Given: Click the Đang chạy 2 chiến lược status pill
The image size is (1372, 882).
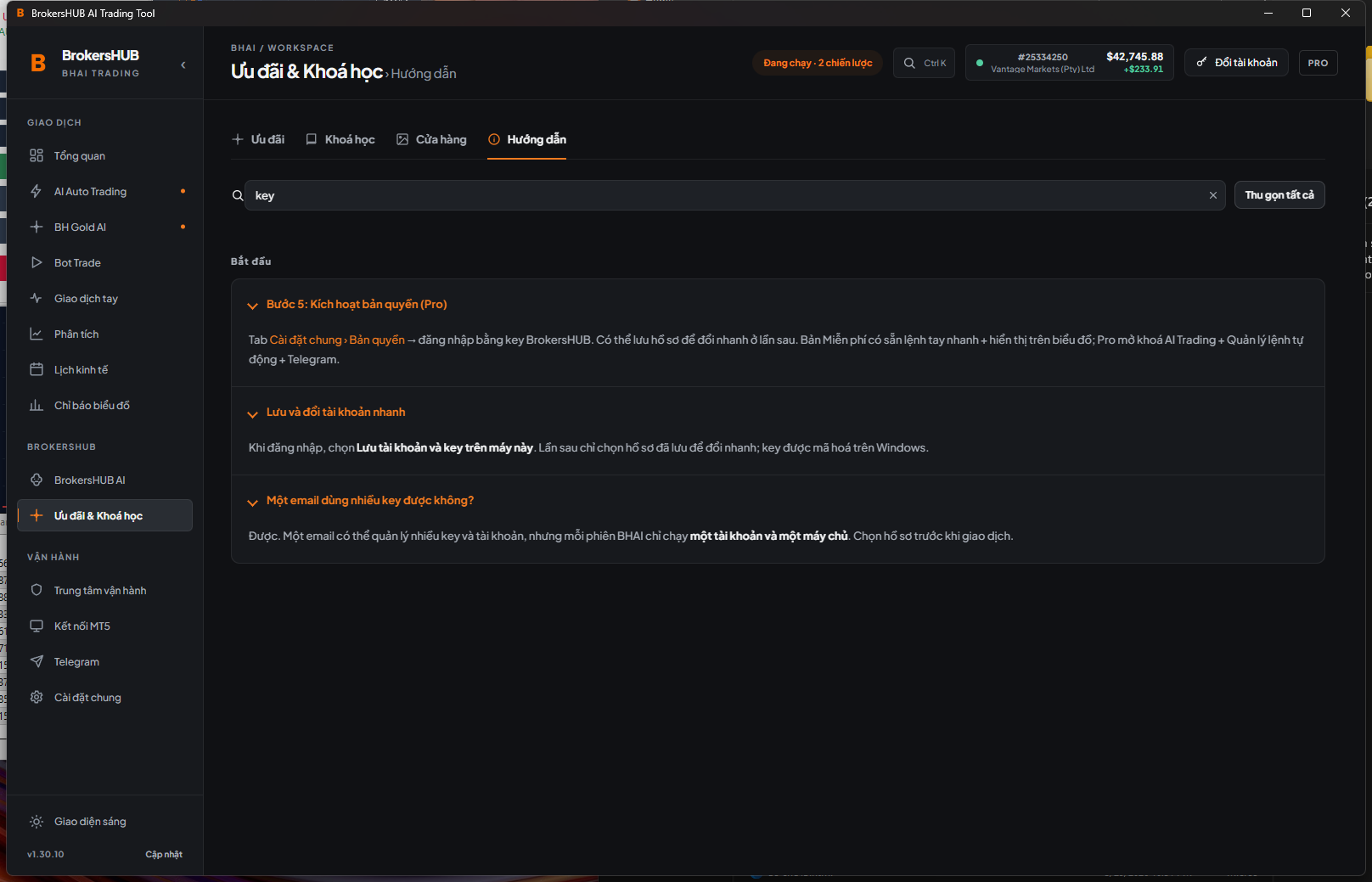Looking at the screenshot, I should pos(818,63).
